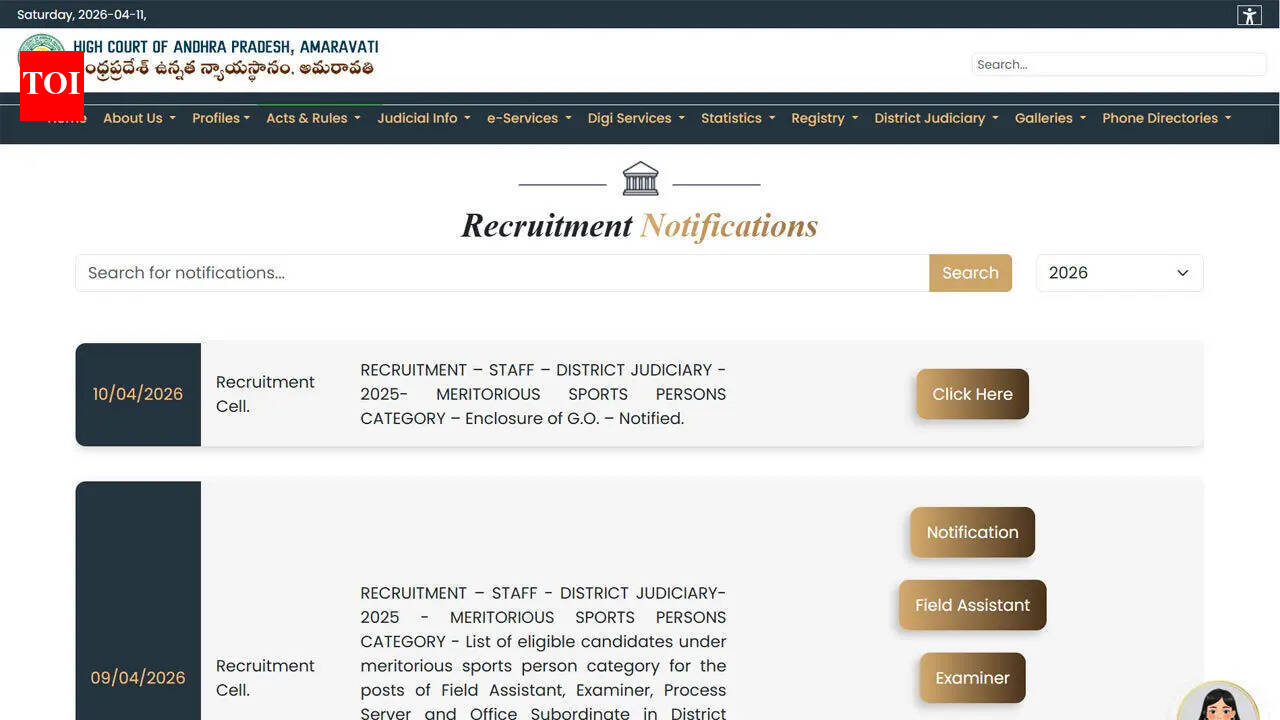Select the Profiles menu item
Image resolution: width=1280 pixels, height=720 pixels.
220,118
